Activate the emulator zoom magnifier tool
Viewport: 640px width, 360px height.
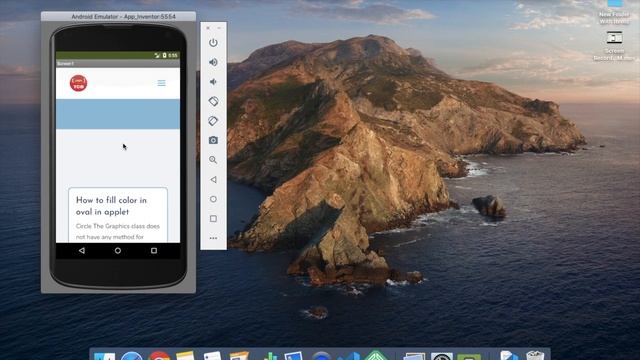pos(213,160)
